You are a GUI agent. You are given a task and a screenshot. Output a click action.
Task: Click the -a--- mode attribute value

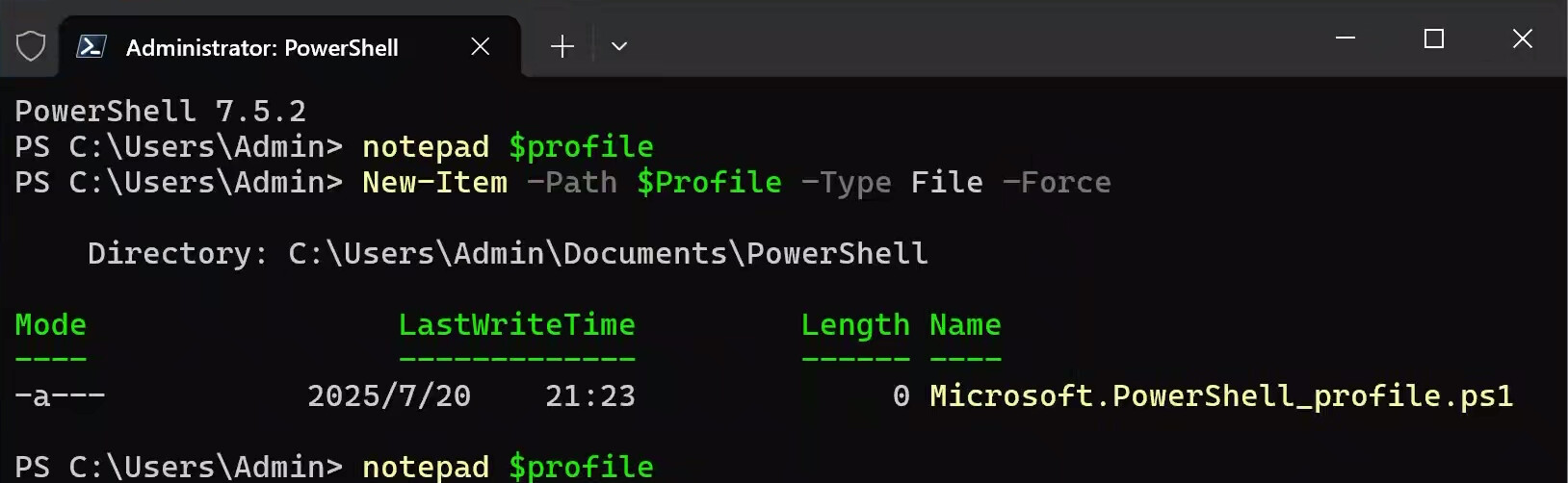60,396
